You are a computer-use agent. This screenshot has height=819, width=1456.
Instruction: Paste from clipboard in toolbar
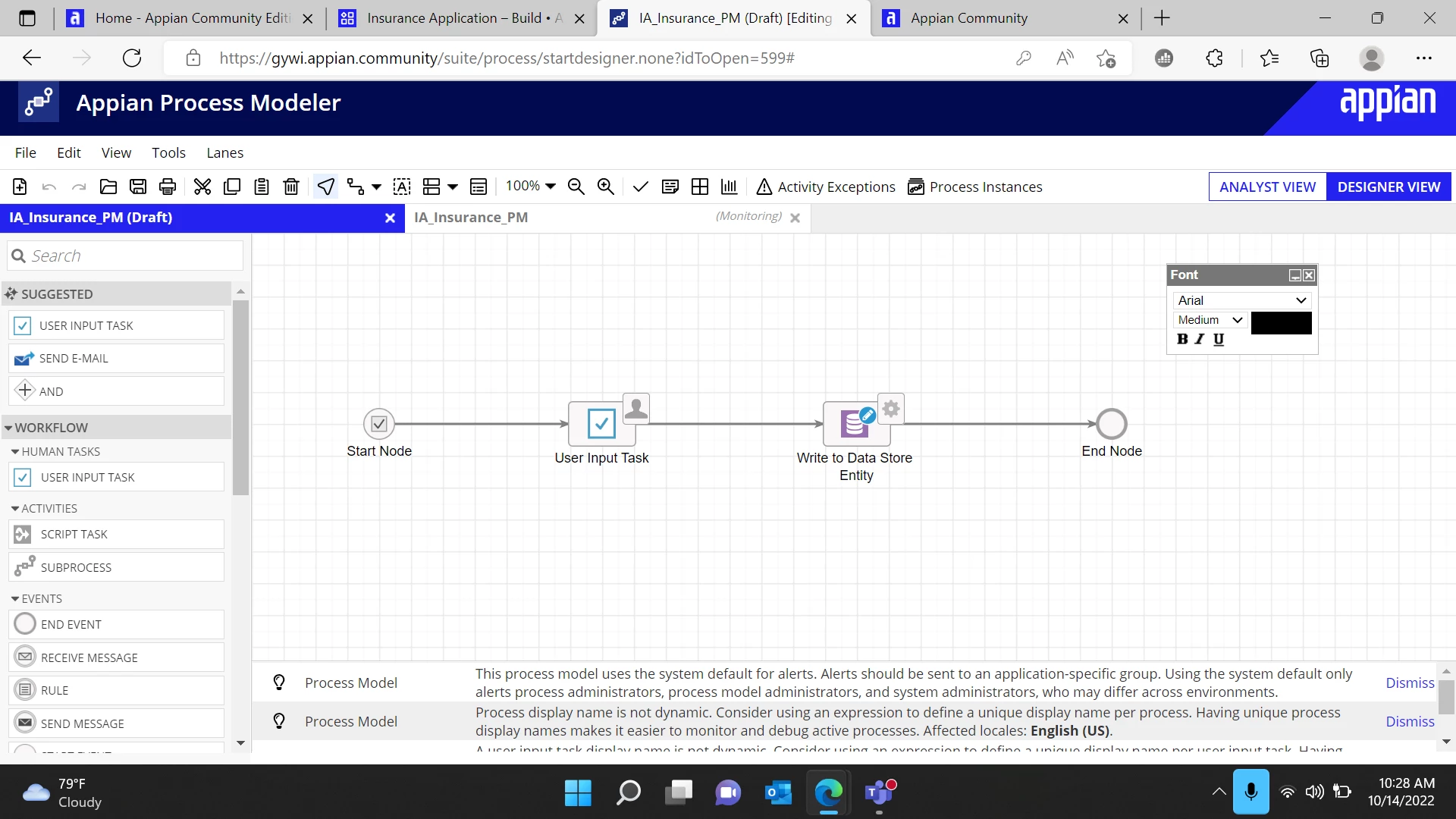[262, 187]
